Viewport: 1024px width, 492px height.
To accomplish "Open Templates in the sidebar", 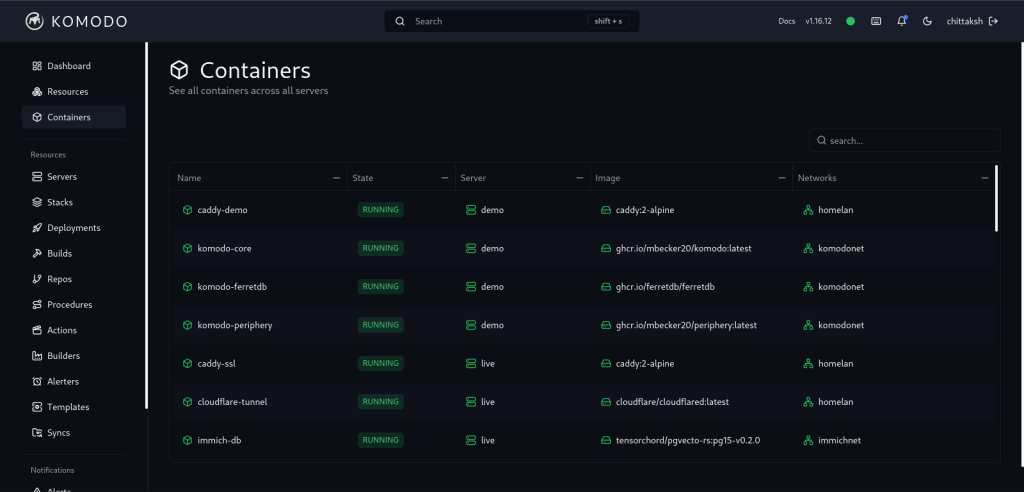I will (74, 406).
